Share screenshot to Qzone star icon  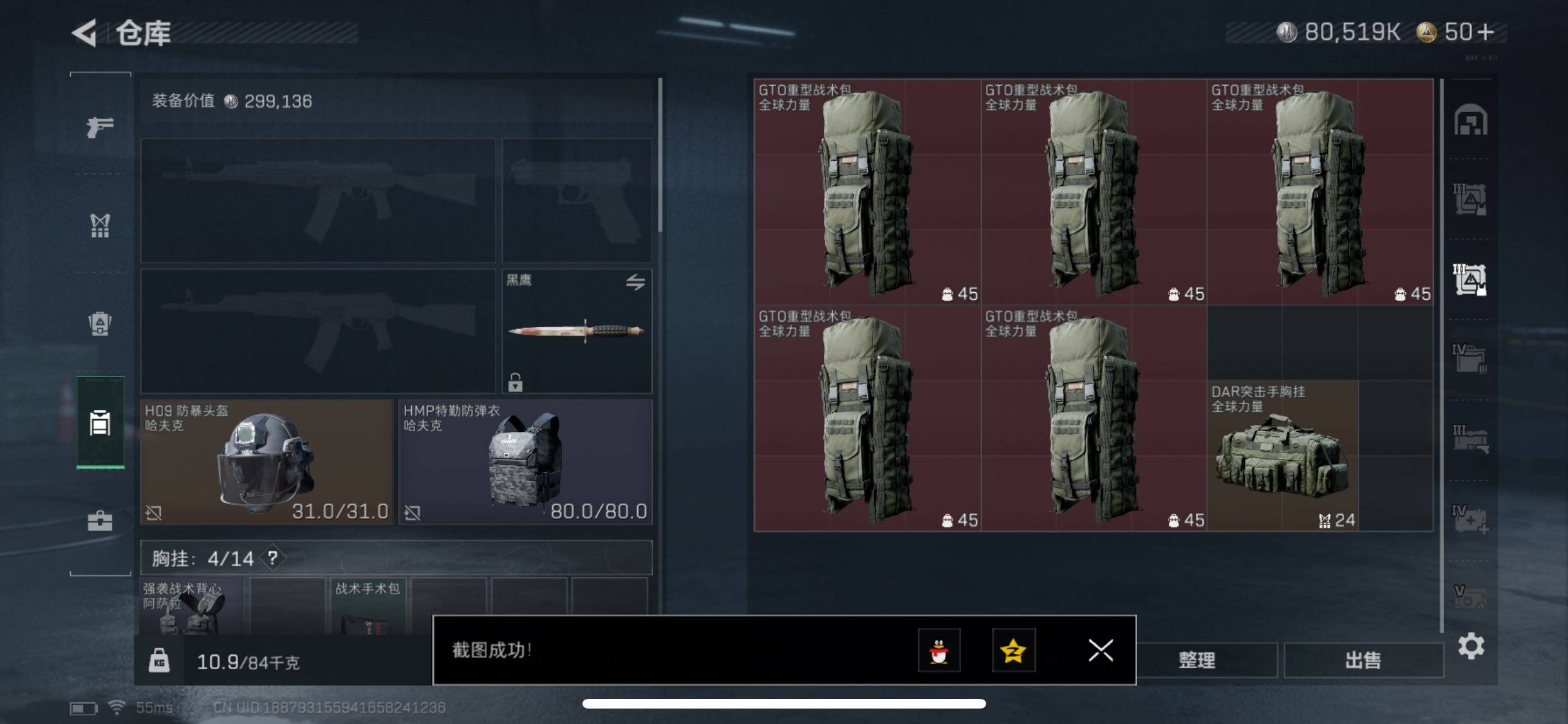pos(1014,650)
